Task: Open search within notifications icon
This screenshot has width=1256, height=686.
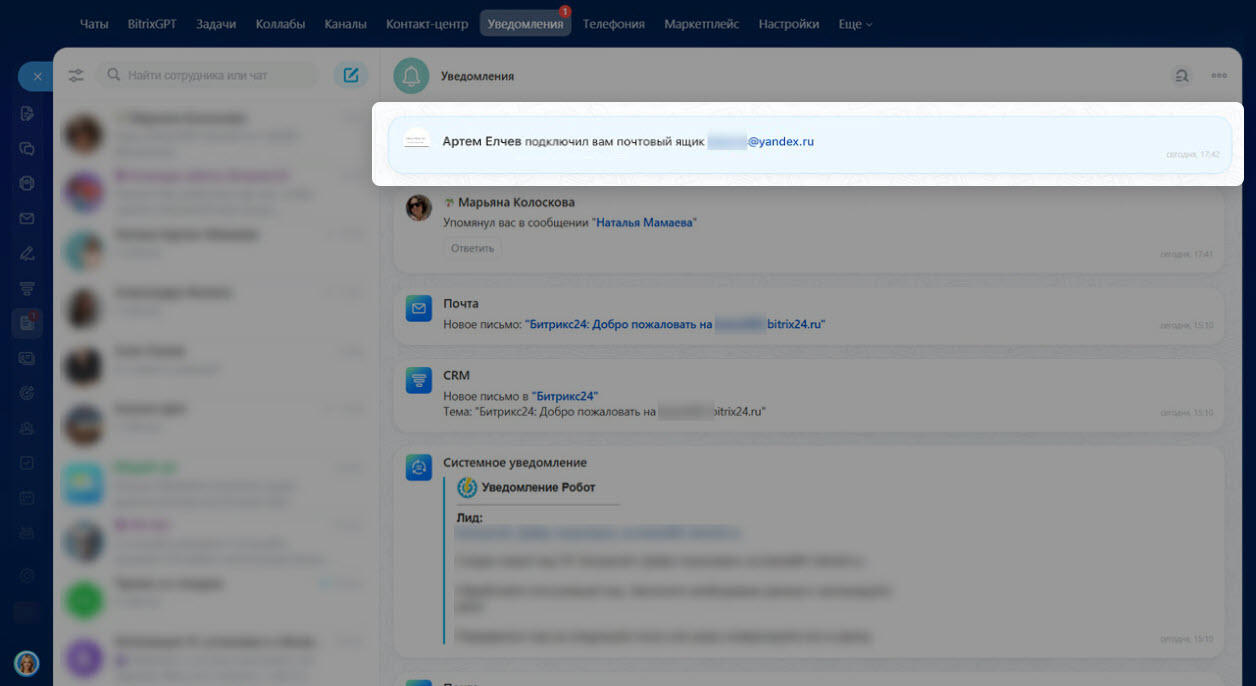Action: click(1182, 76)
